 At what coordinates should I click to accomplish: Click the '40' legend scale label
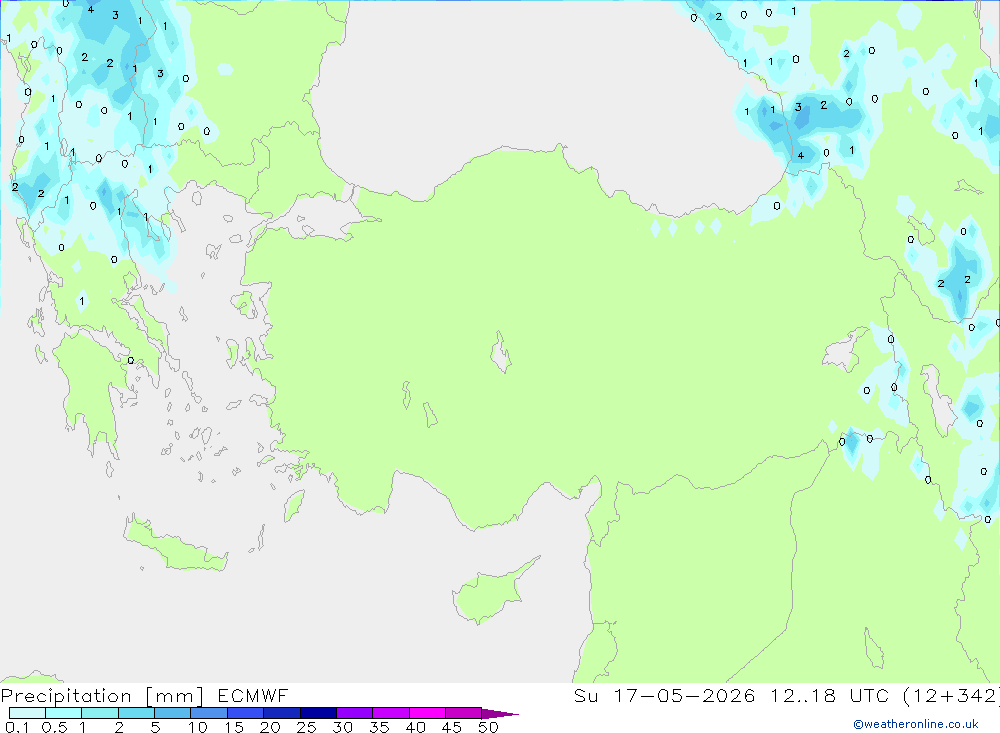click(416, 727)
